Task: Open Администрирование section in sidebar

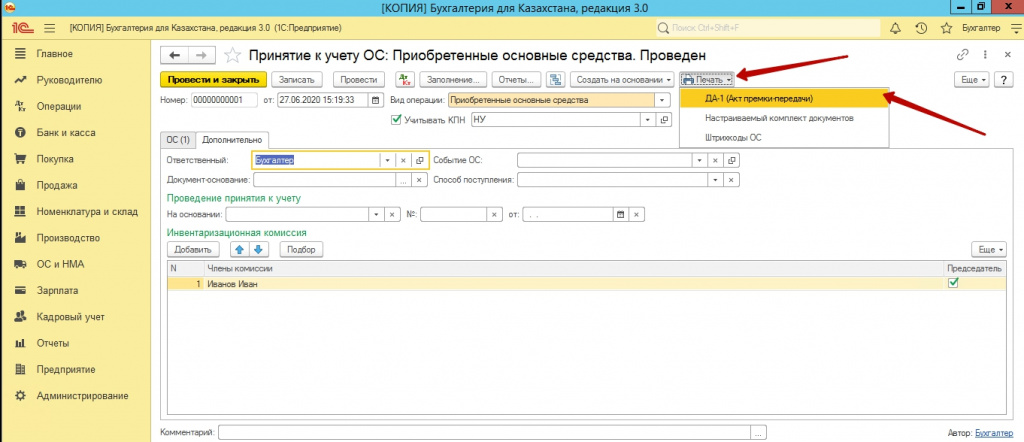Action: (x=82, y=396)
